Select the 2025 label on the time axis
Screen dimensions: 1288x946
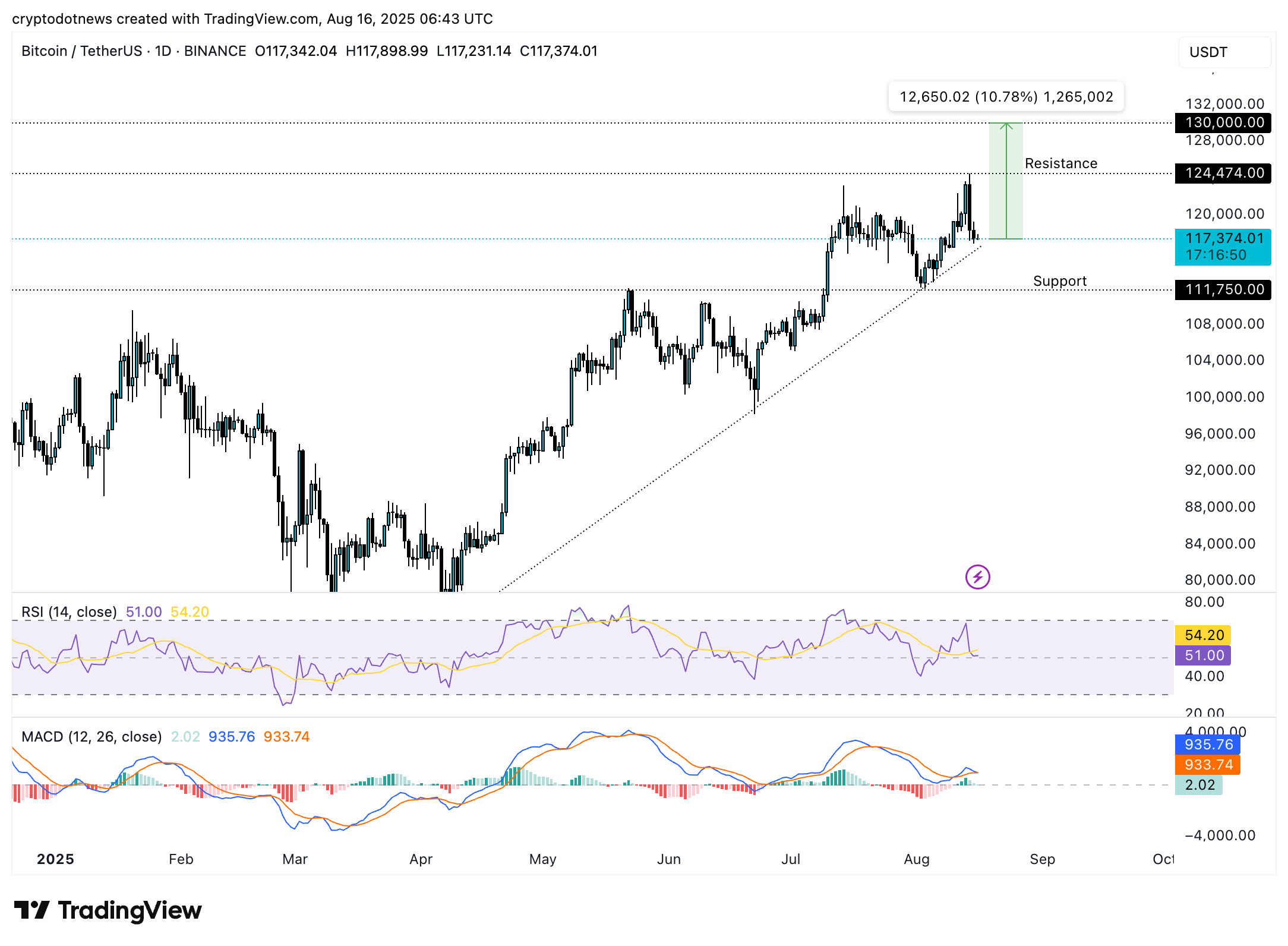click(56, 858)
